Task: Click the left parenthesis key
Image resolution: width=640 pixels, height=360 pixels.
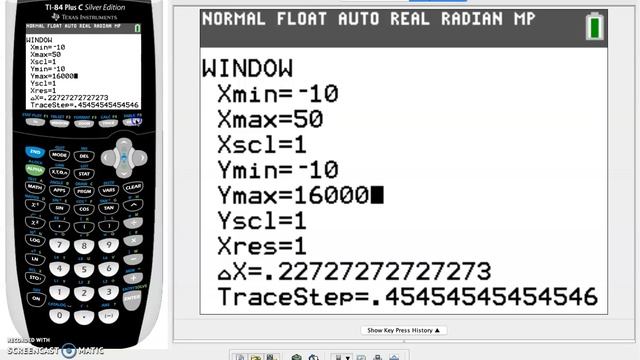Action: (x=84, y=226)
